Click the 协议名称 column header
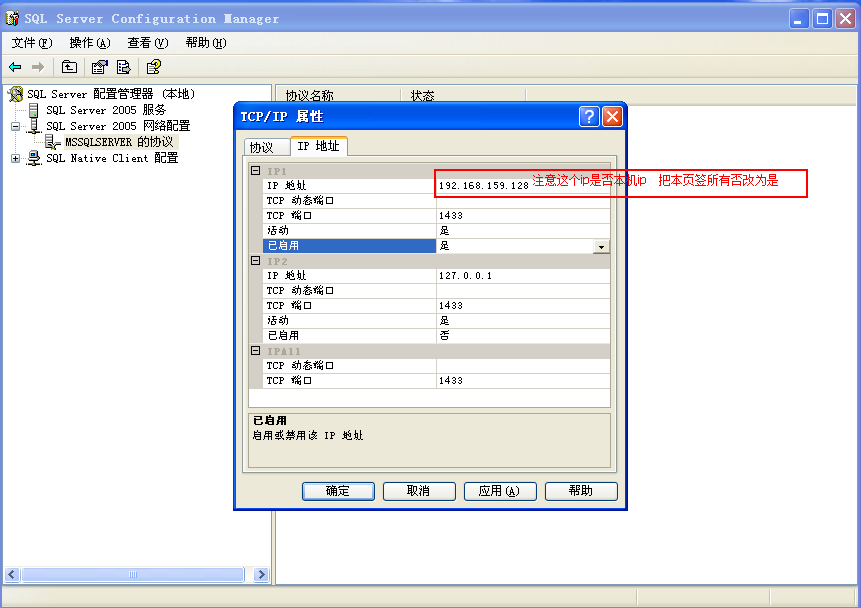Screen dimensions: 861x608 338,96
